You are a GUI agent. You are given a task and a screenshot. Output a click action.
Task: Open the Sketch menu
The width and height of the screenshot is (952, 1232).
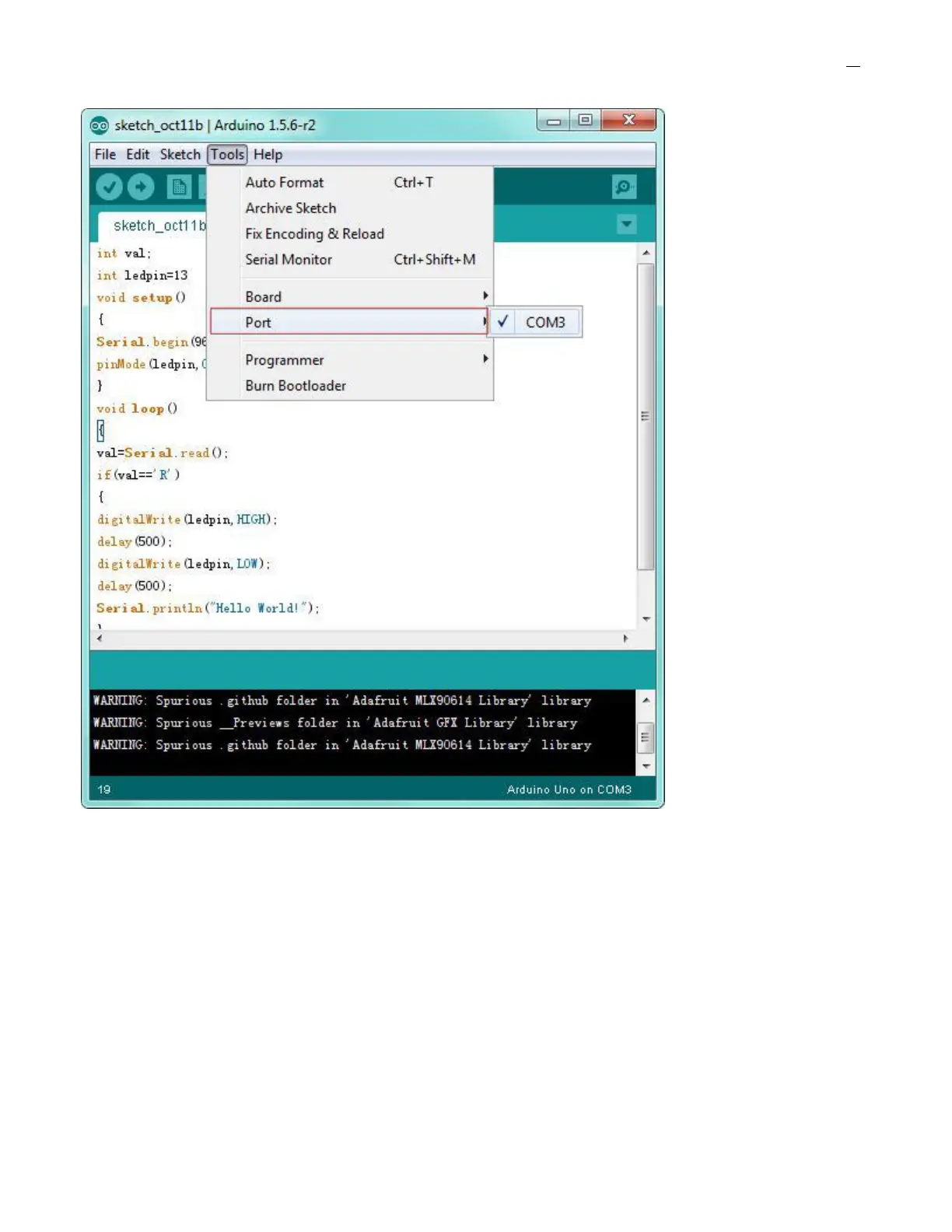[x=180, y=155]
